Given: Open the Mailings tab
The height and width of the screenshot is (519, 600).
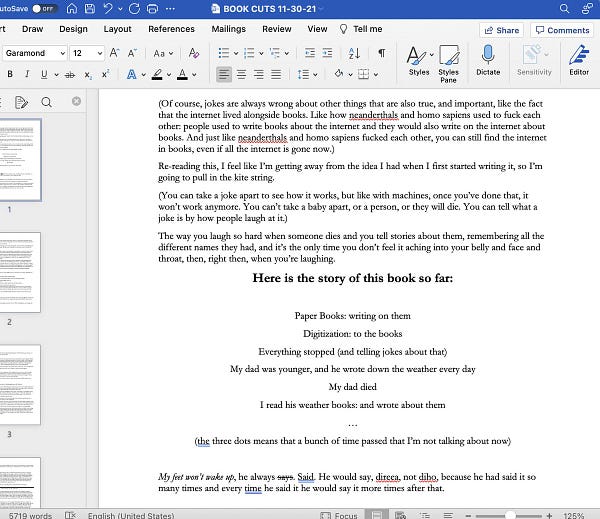Looking at the screenshot, I should (x=228, y=29).
